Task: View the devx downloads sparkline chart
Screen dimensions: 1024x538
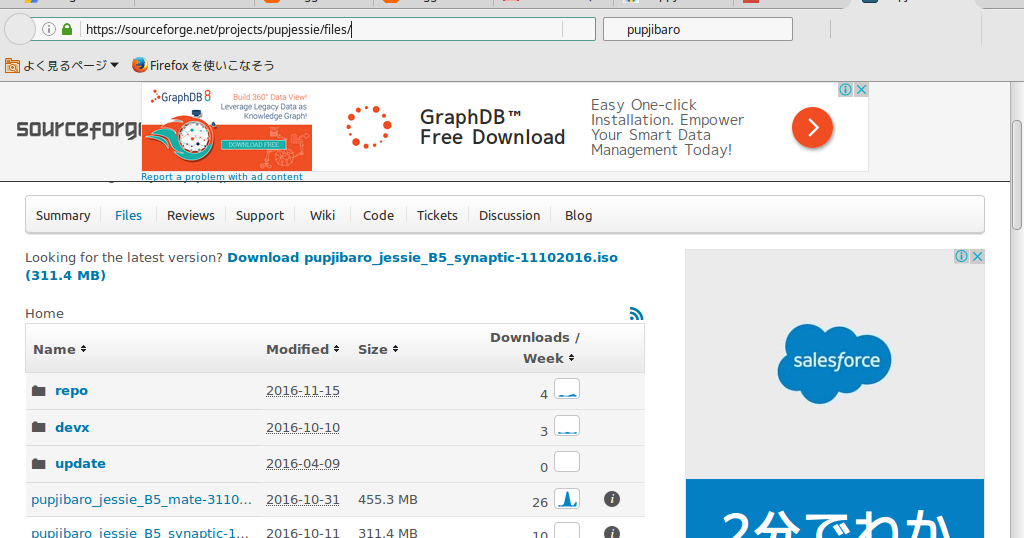Action: tap(567, 426)
